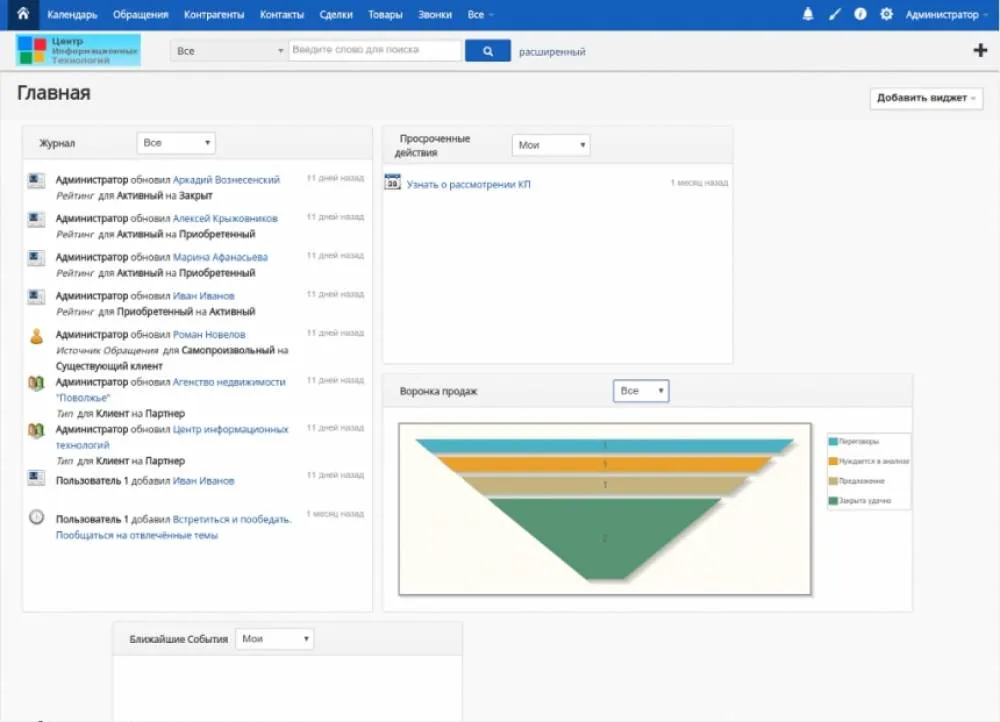Click расширенный advanced search link

click(552, 52)
